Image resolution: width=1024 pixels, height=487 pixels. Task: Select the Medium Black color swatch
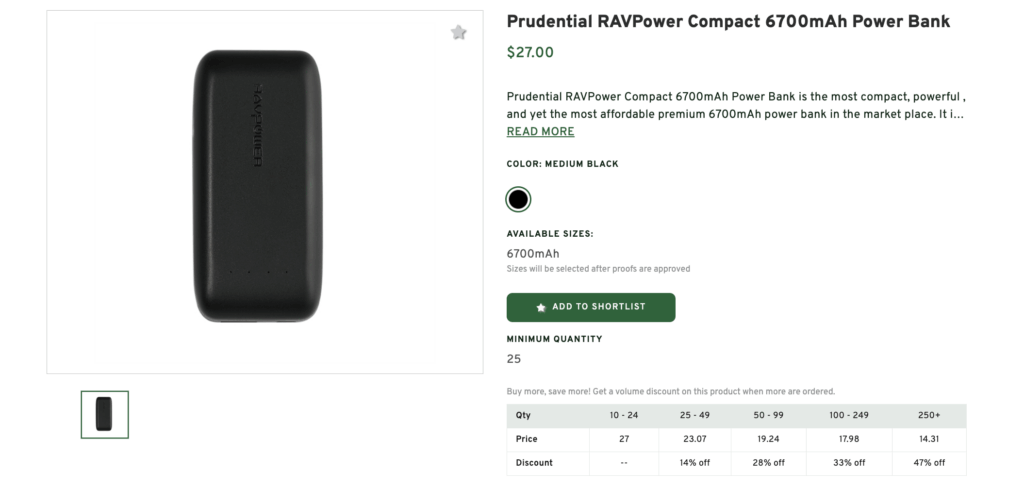tap(518, 199)
